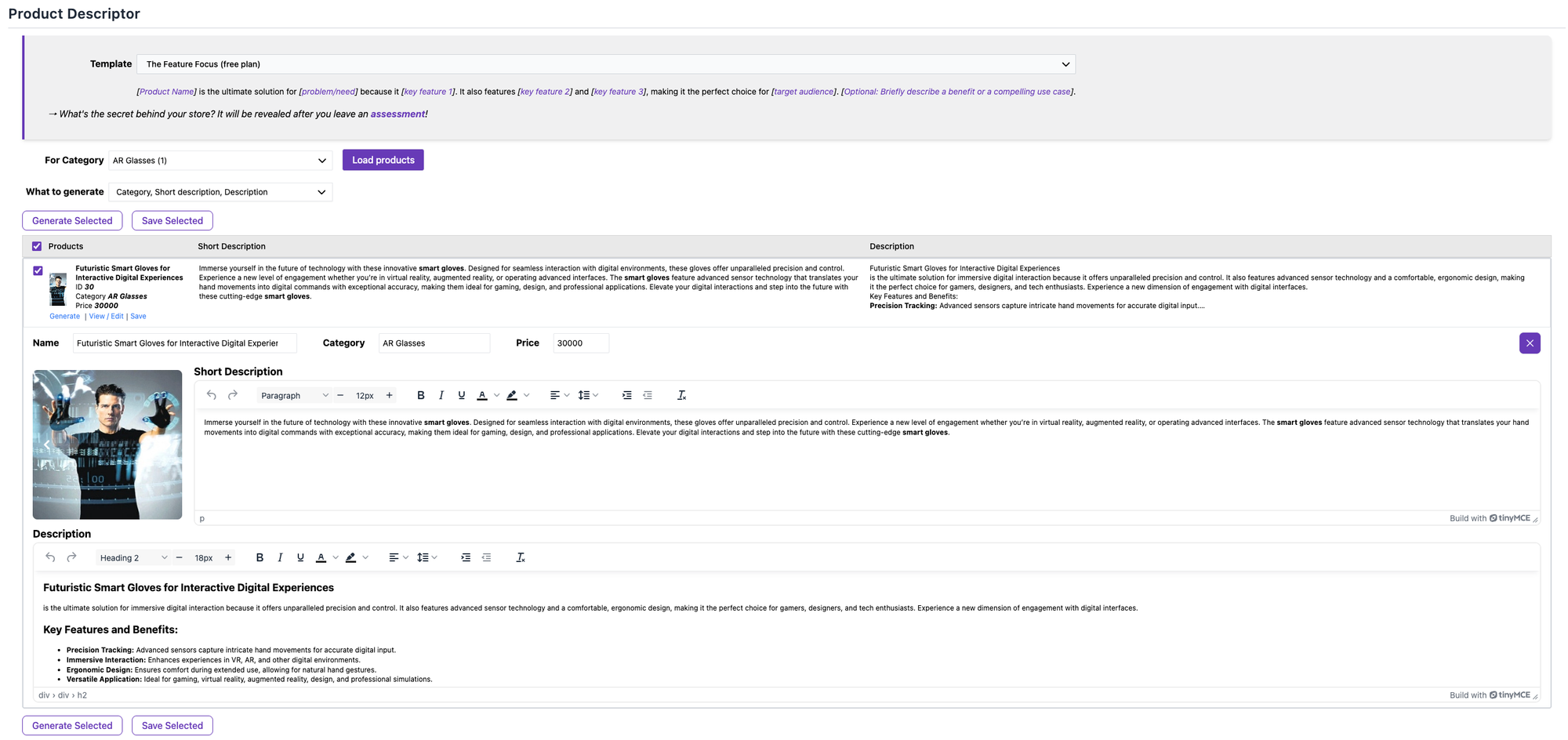Undo last change in Short Description editor
The image size is (1568, 740).
click(212, 396)
